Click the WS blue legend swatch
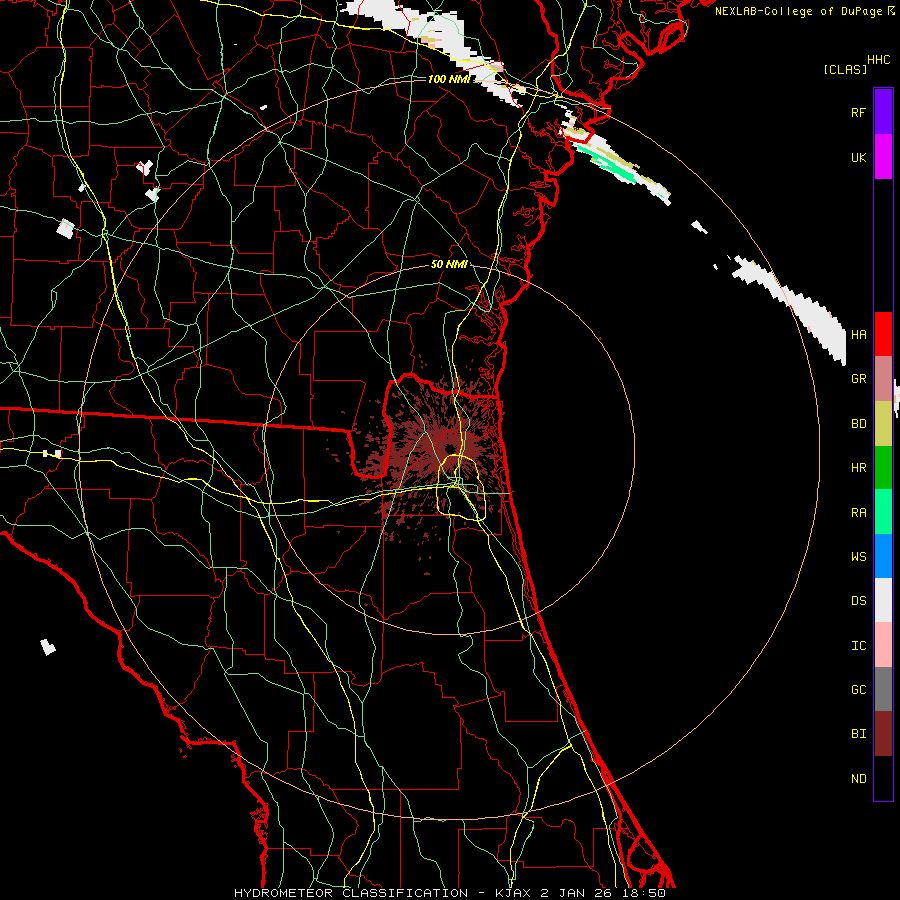 pos(883,556)
